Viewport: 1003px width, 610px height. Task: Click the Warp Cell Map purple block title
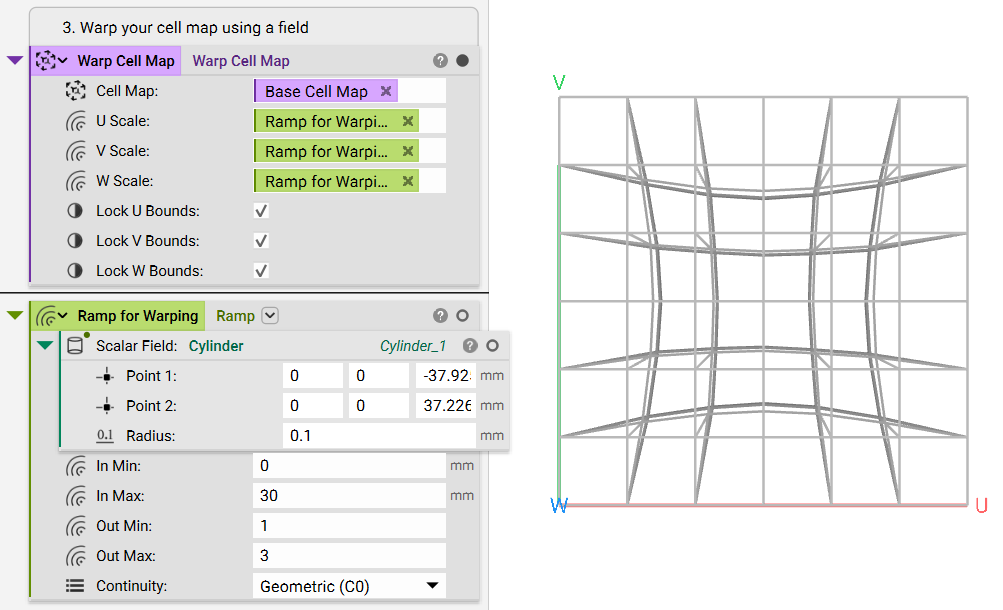126,61
